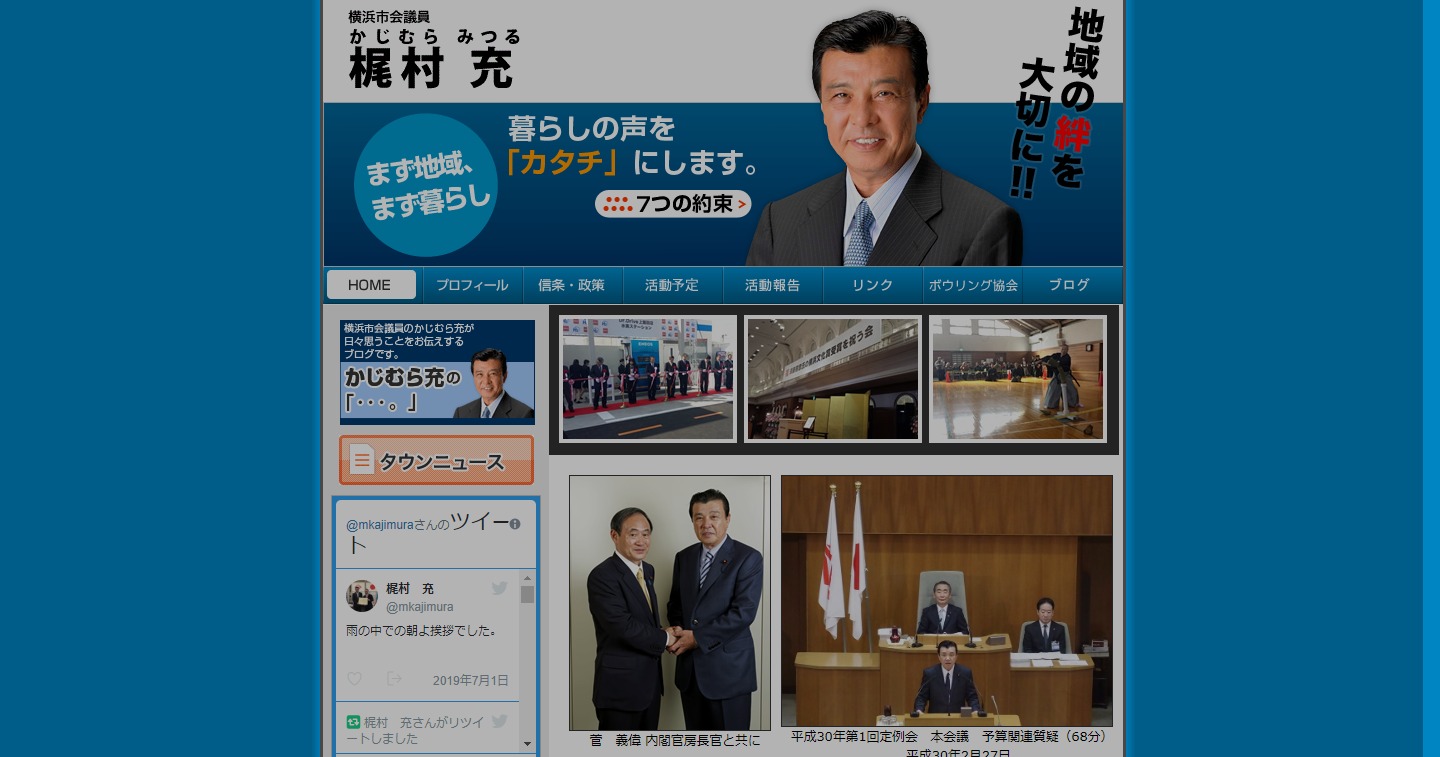This screenshot has height=757, width=1440.
Task: View the ribbon-cutting ceremony thumbnail
Action: coord(648,379)
